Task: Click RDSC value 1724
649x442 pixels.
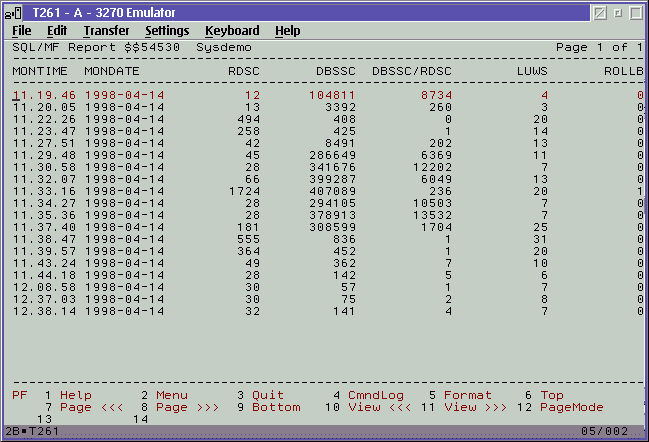Action: click(245, 191)
